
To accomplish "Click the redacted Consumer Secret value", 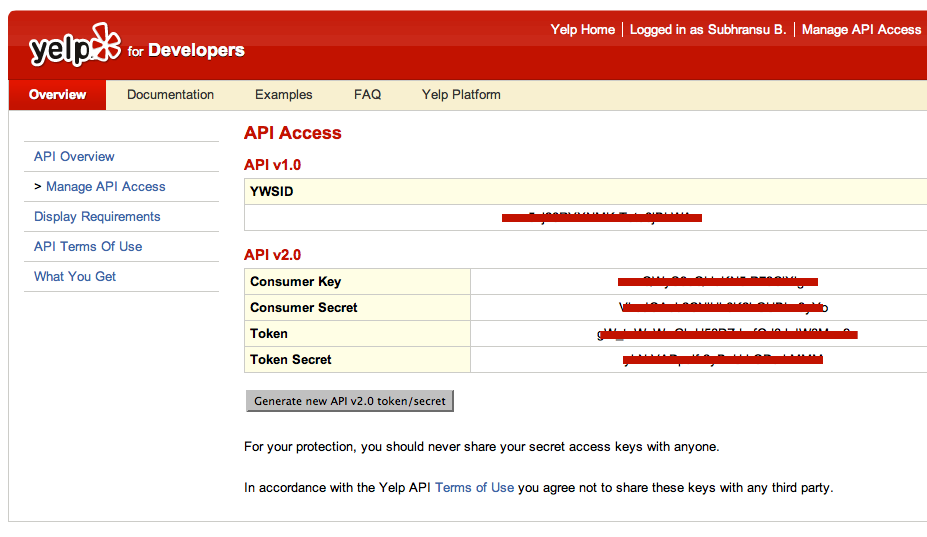I will coord(724,308).
